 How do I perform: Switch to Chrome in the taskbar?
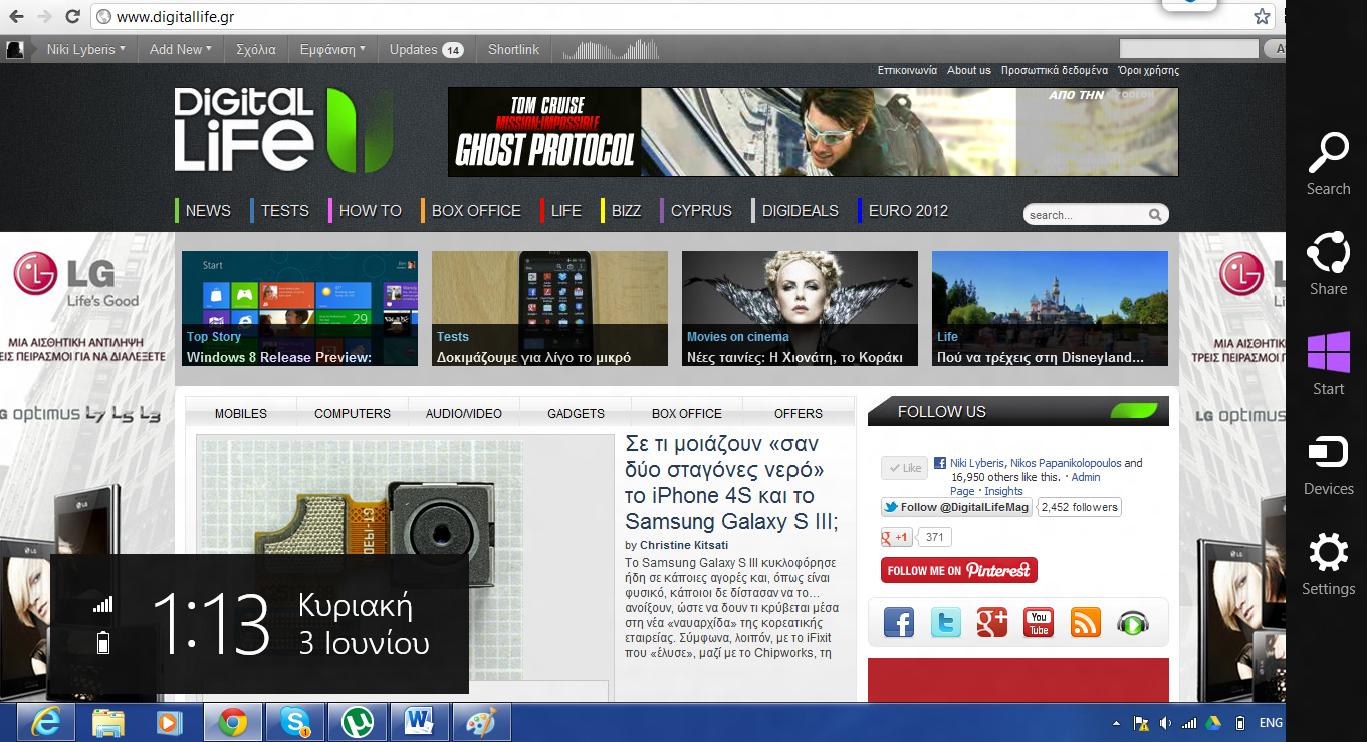233,722
